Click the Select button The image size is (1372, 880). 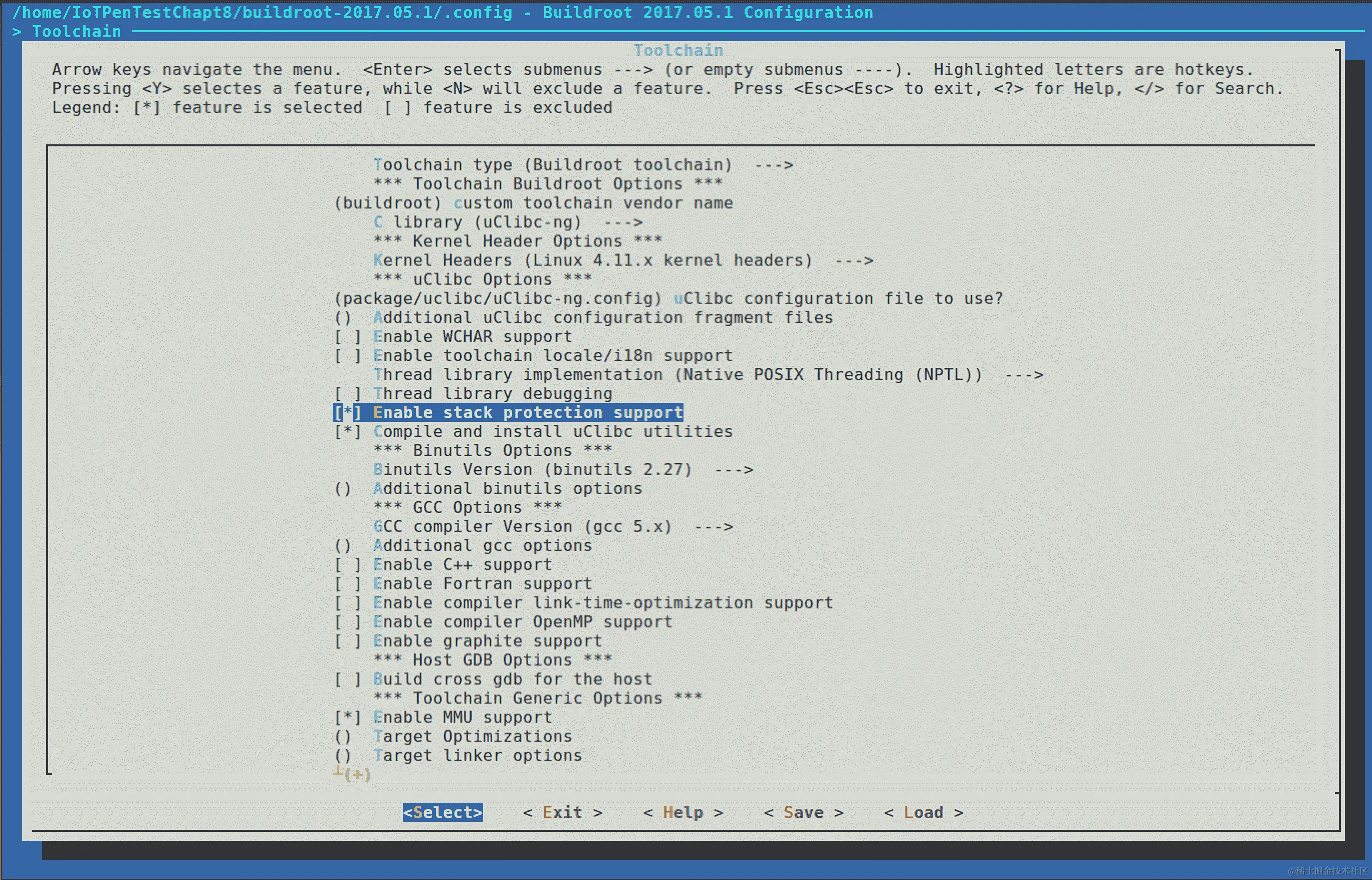[x=443, y=812]
